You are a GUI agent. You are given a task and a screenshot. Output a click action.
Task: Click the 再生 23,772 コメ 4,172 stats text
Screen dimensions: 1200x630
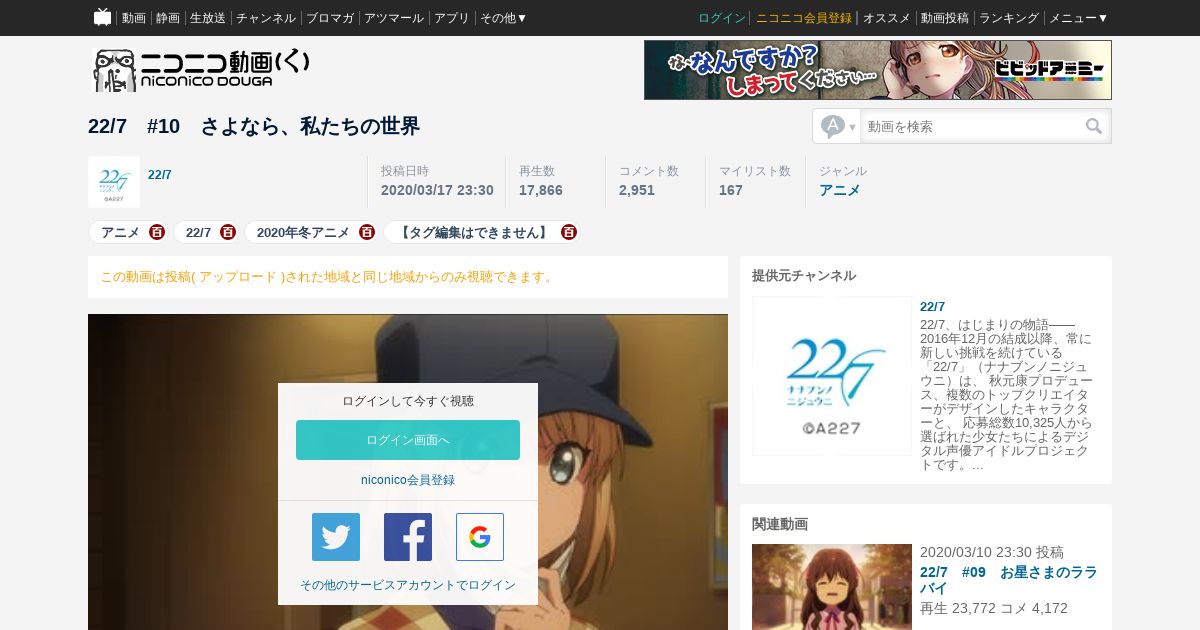994,608
